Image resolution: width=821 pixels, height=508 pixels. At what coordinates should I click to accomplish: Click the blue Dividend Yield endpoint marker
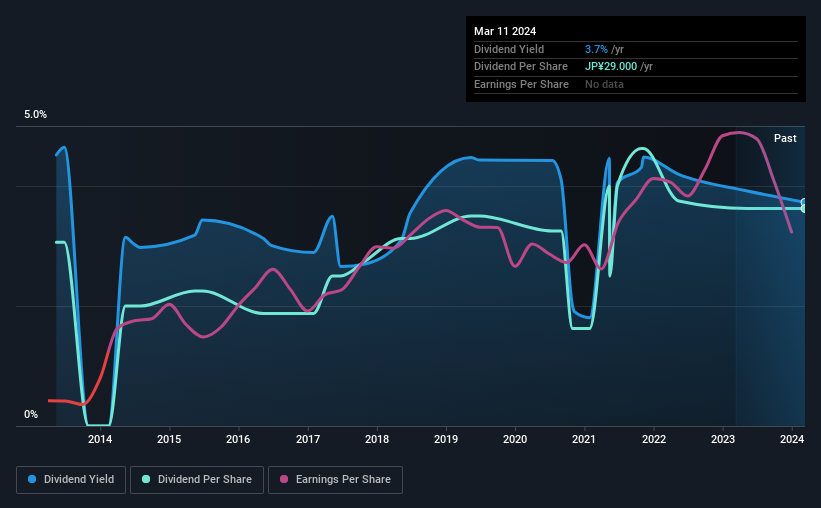click(804, 202)
